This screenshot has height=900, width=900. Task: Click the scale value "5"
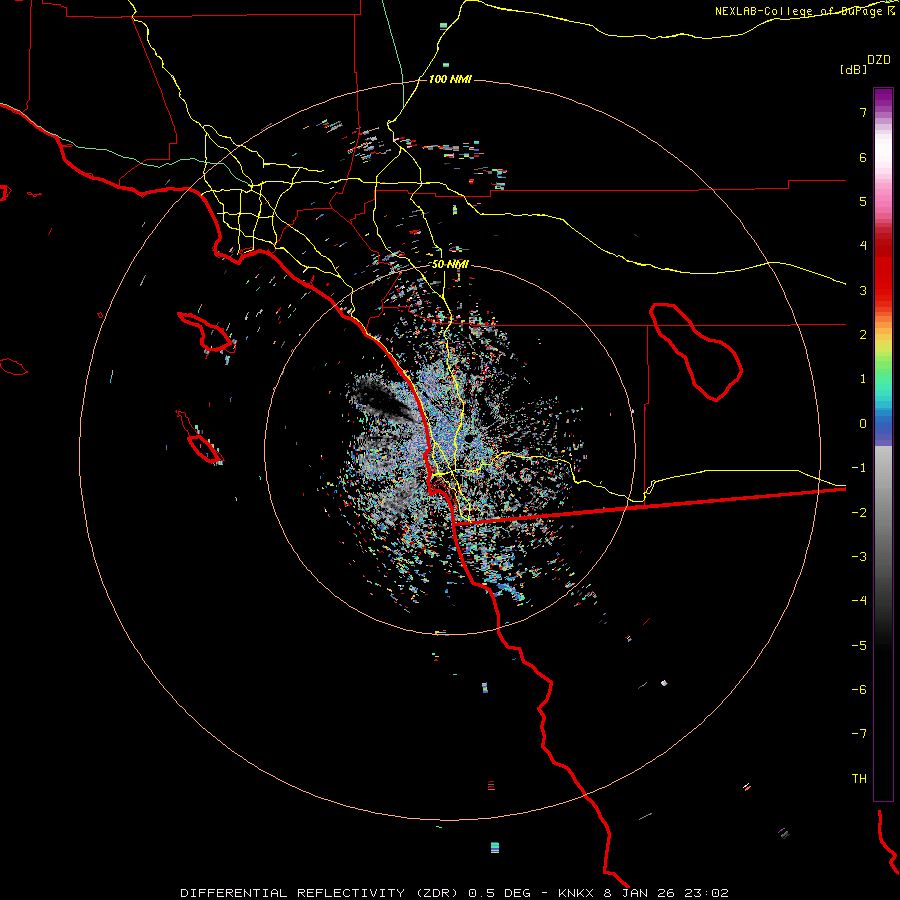(x=863, y=201)
